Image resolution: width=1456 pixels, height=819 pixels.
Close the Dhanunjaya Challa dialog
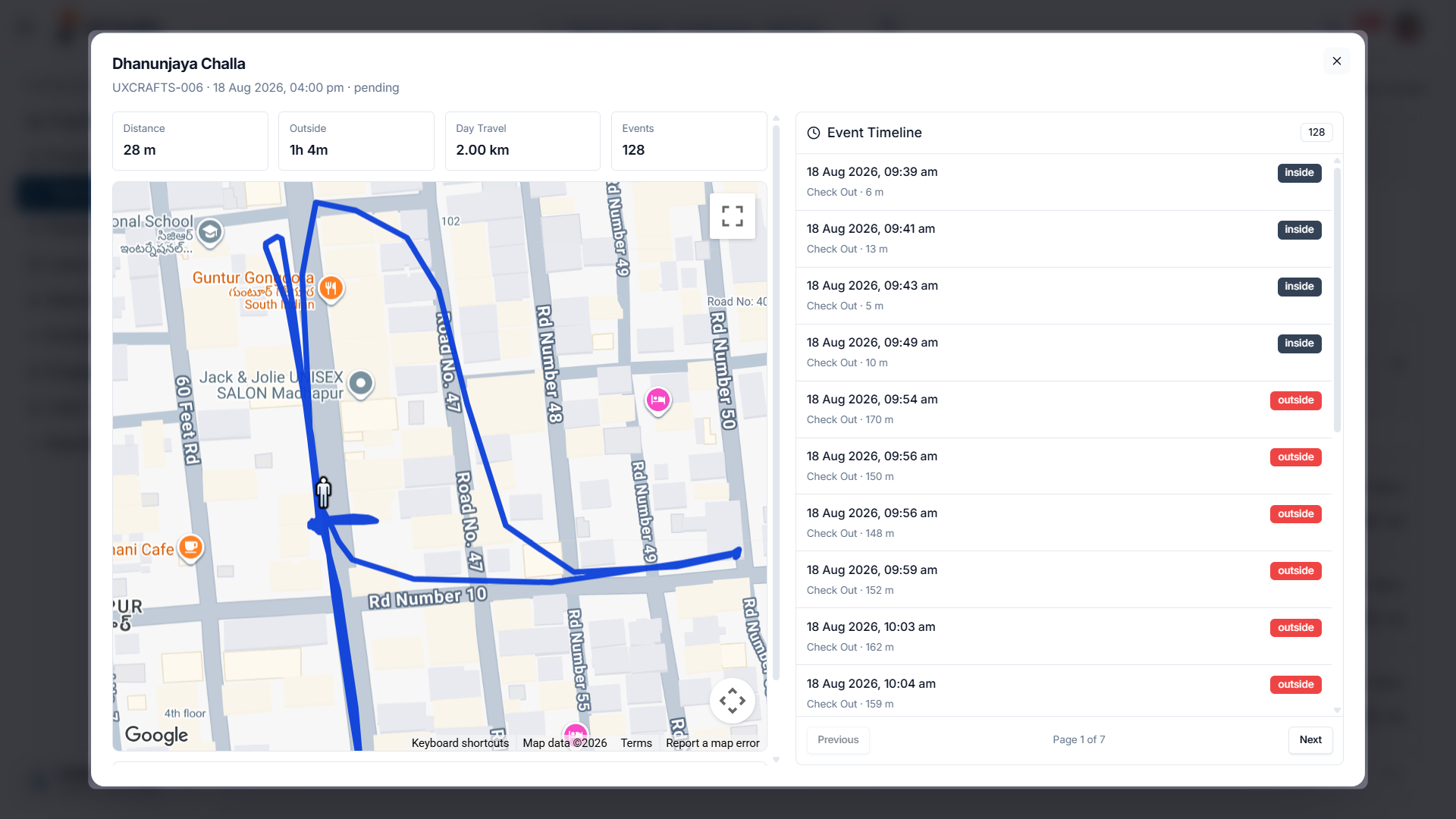pyautogui.click(x=1336, y=61)
